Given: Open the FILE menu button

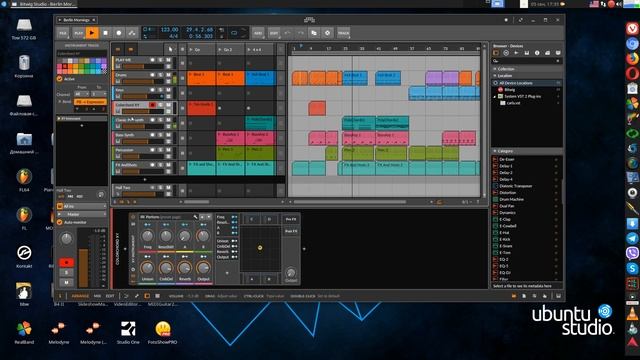Looking at the screenshot, I should (63, 33).
